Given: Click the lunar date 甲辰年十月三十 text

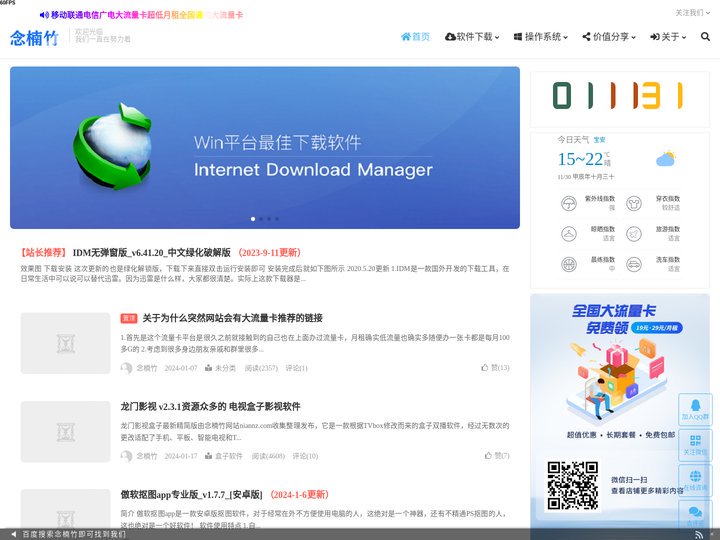Looking at the screenshot, I should click(x=593, y=177).
